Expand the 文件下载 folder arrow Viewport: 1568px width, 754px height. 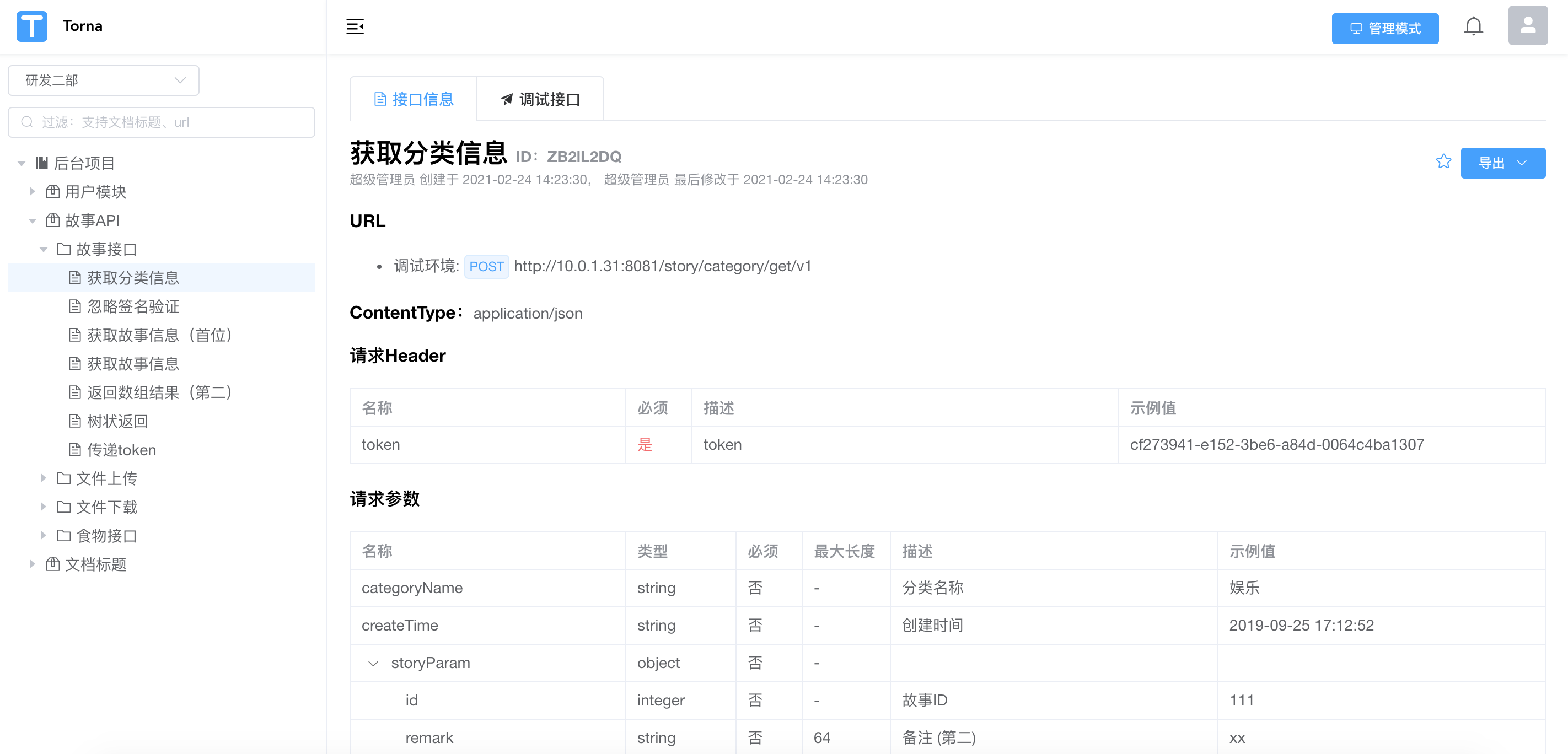coord(43,507)
